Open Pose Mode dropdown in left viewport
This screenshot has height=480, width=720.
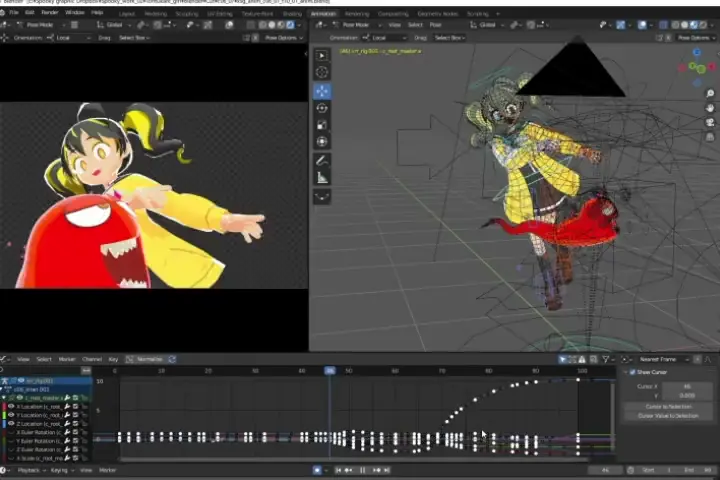pos(40,25)
